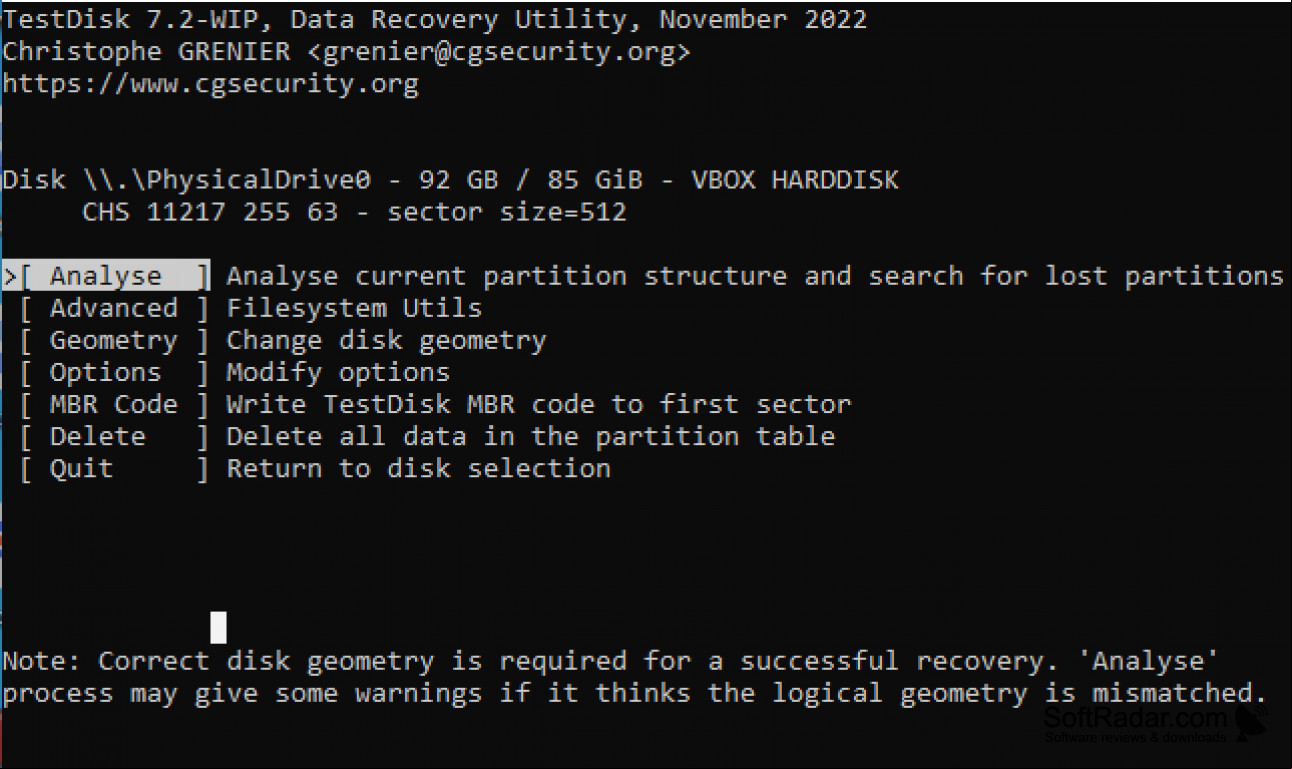Click 'Filesystem Utils' description text
This screenshot has width=1292, height=769.
coord(354,308)
